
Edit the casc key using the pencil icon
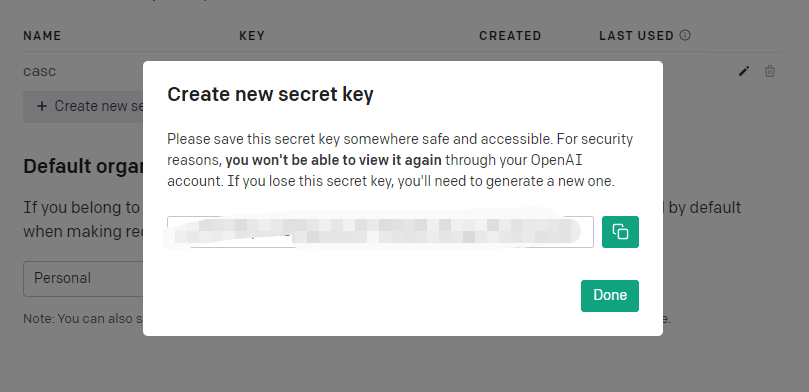click(x=743, y=71)
